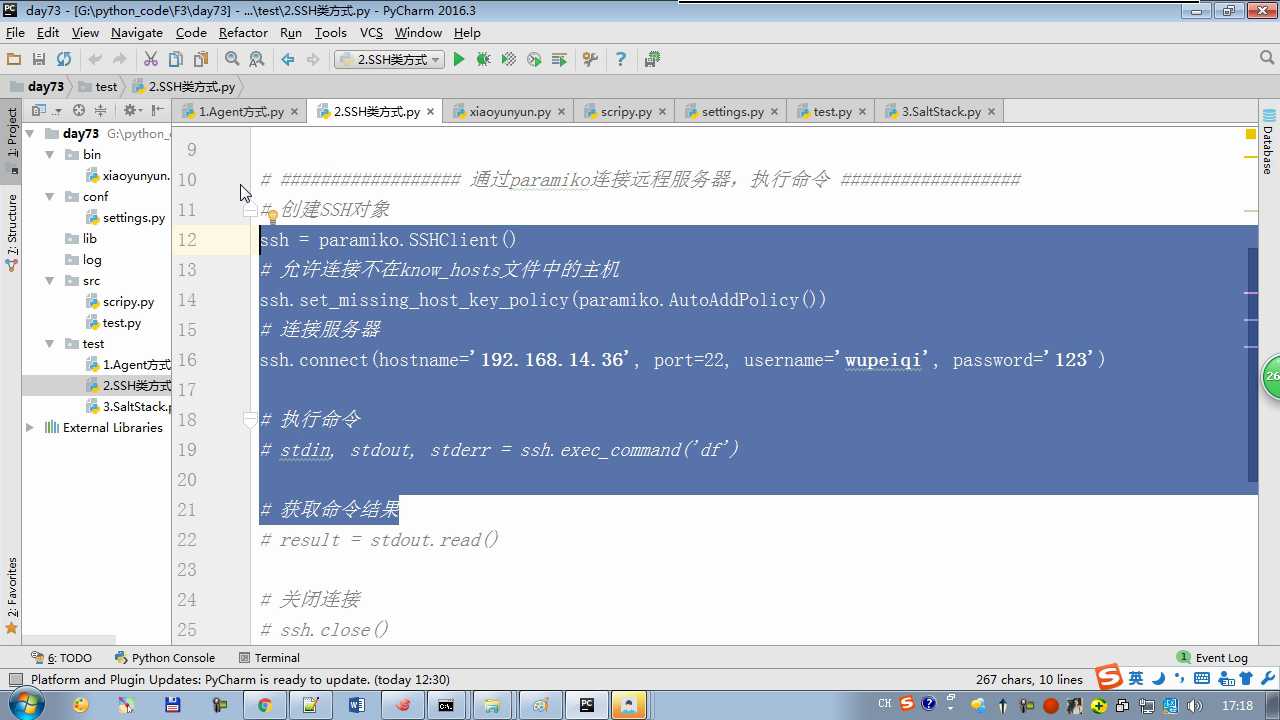Screen dimensions: 1280x720
Task: Click the yellow inspection status indicator
Action: point(1251,134)
